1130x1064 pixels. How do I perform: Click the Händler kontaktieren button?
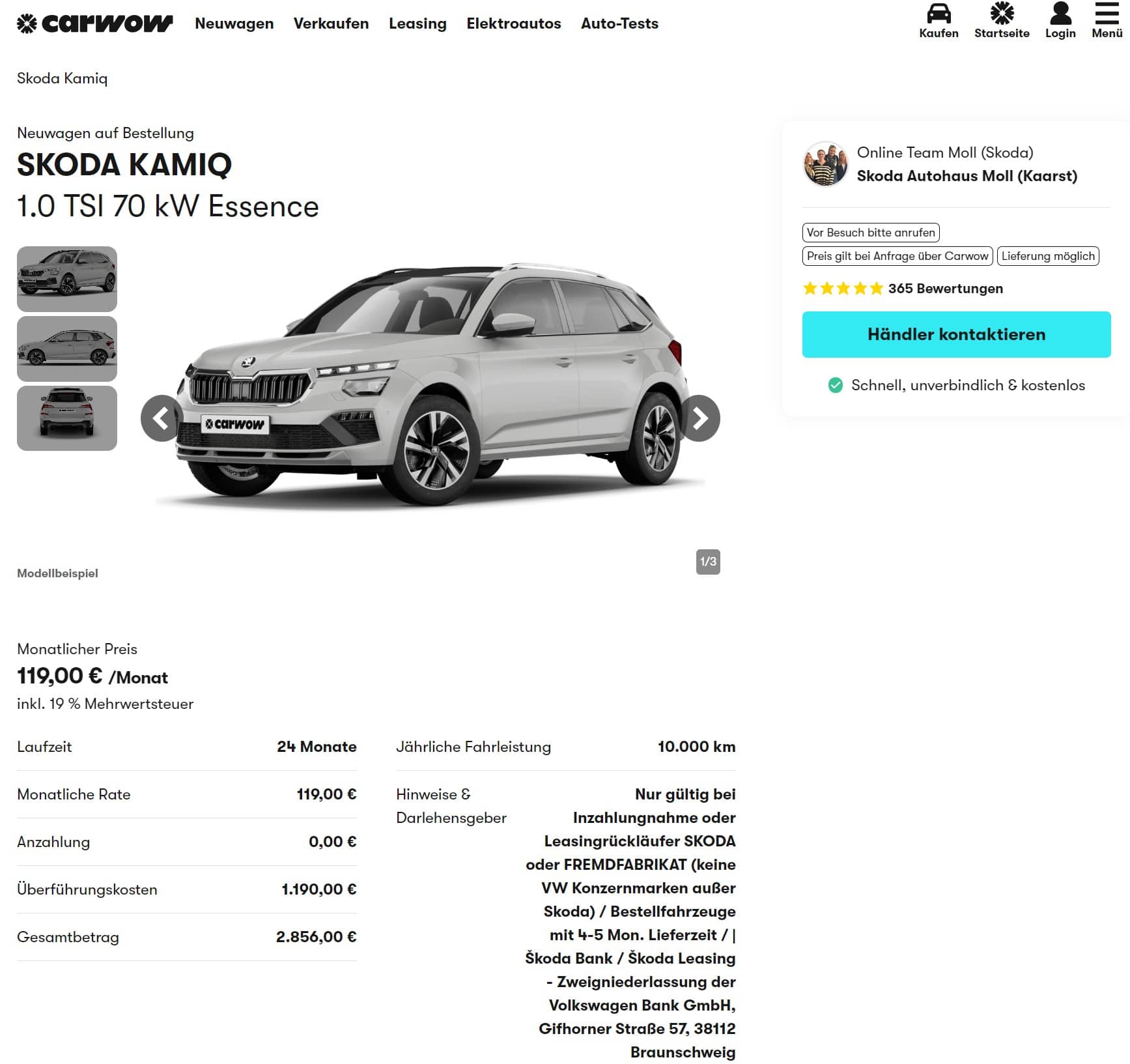point(956,334)
